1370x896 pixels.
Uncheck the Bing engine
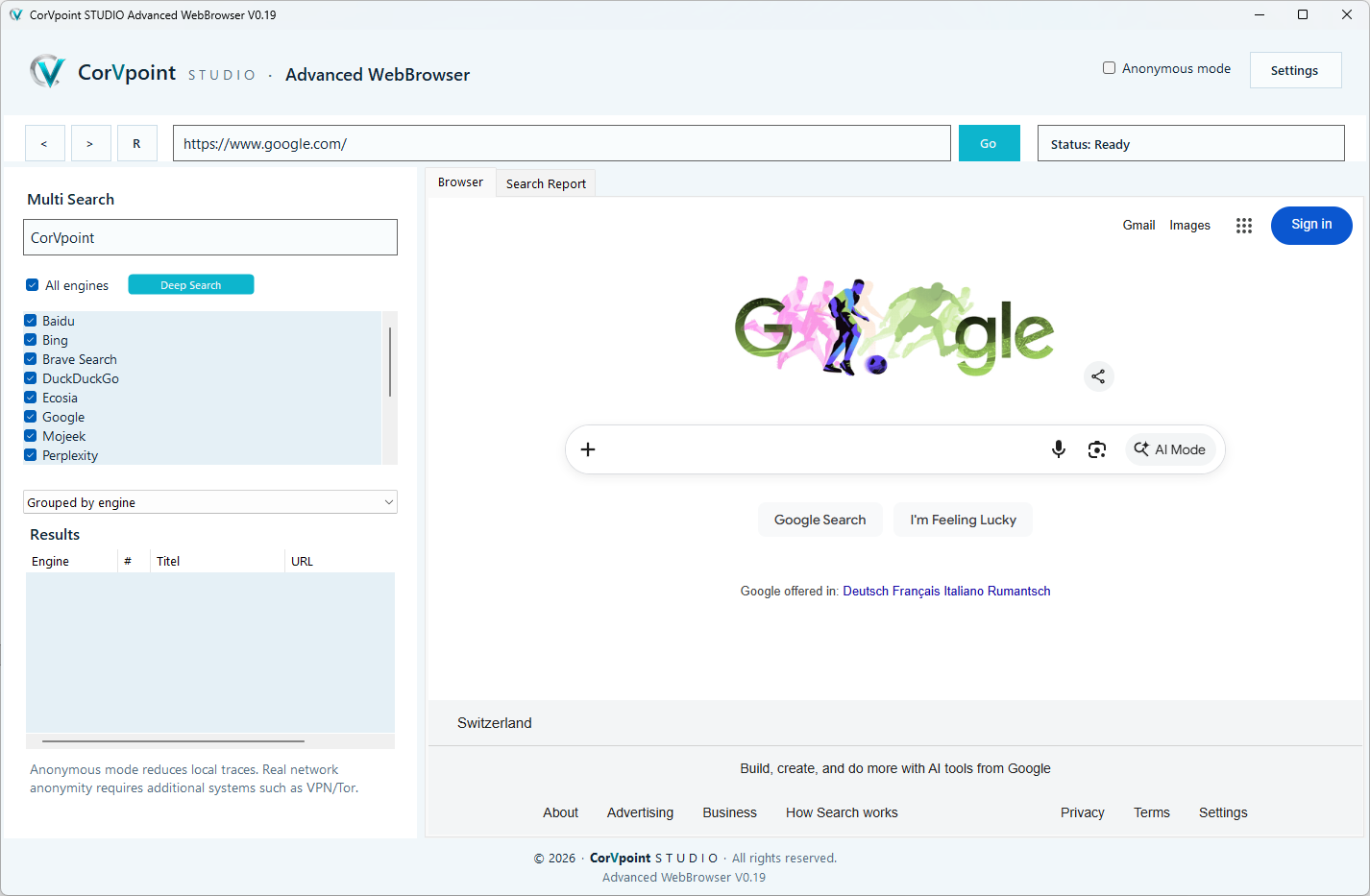pos(31,340)
